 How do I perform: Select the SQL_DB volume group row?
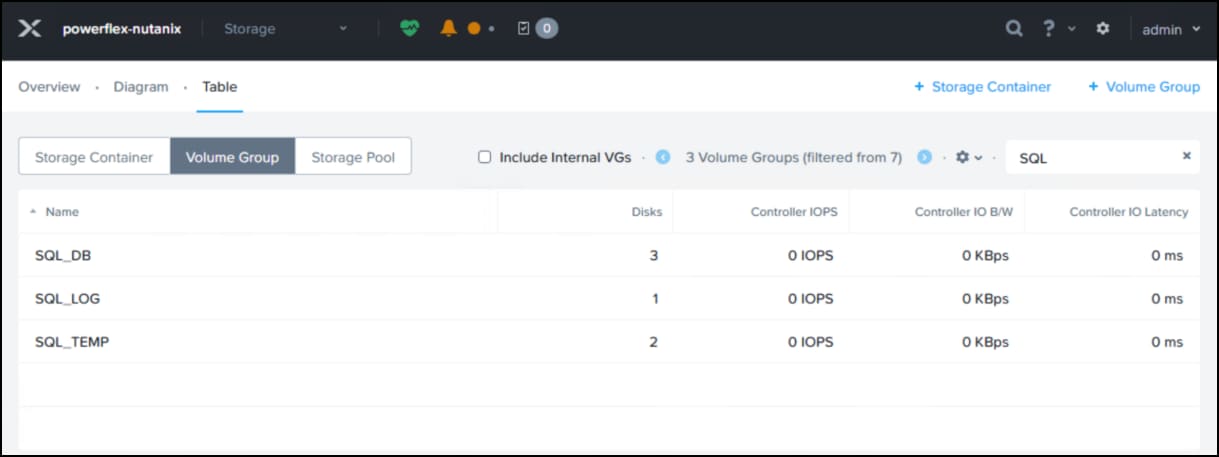[609, 255]
